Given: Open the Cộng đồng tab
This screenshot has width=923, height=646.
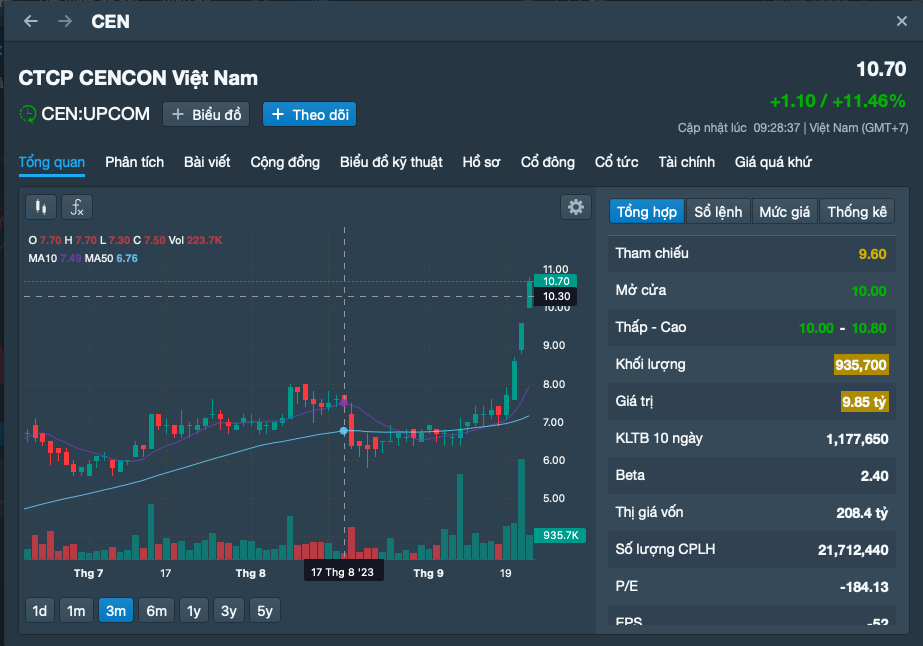Looking at the screenshot, I should (285, 162).
